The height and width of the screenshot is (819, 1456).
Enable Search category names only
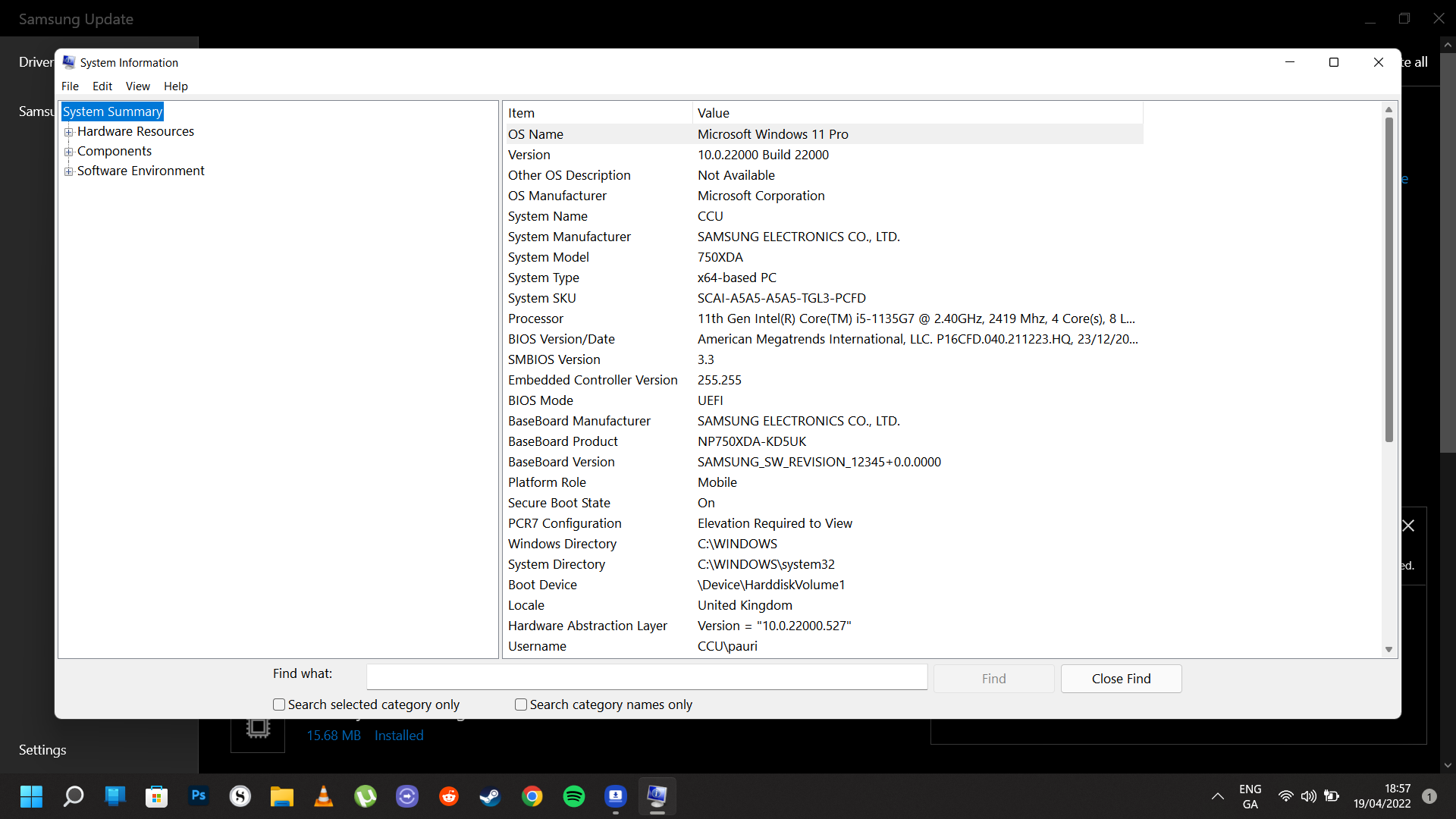tap(520, 704)
